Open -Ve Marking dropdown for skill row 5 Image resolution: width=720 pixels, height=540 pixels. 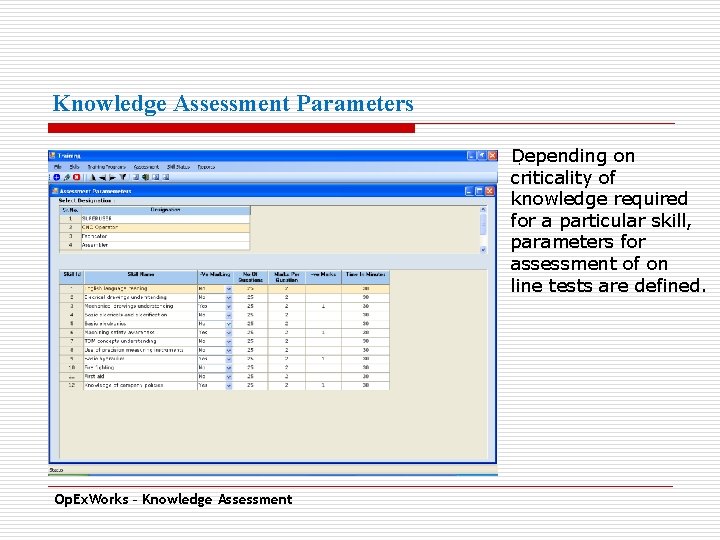point(229,324)
